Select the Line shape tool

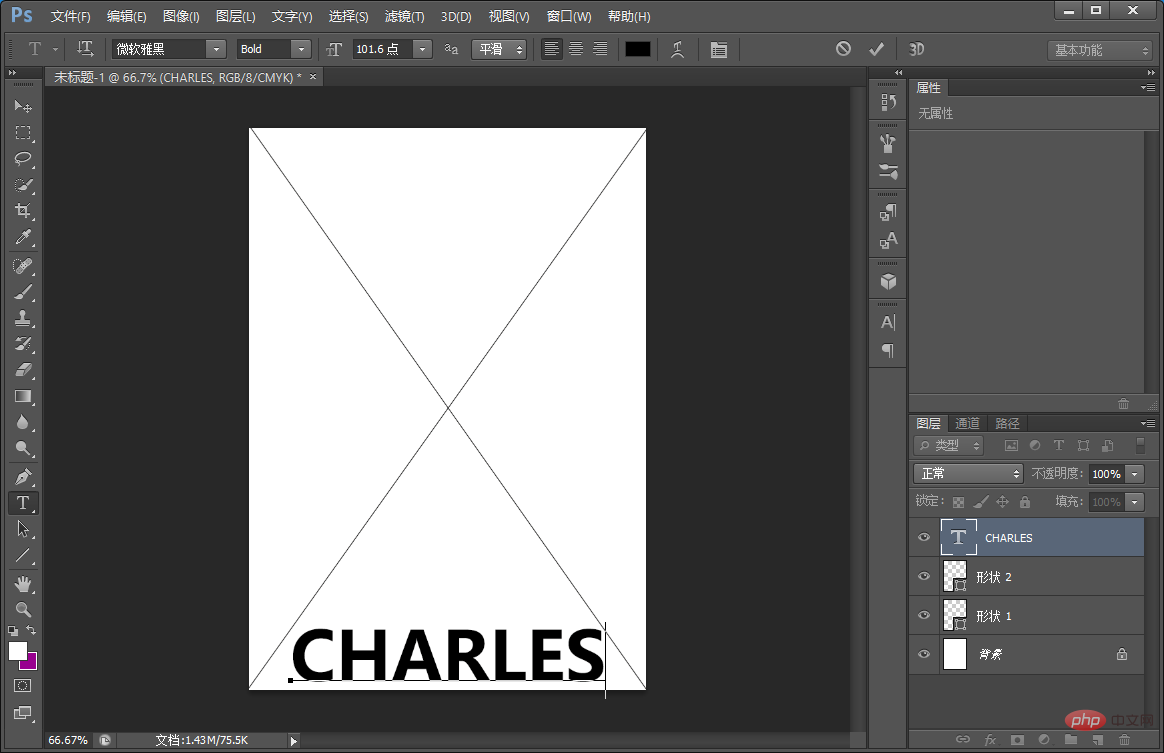[x=23, y=555]
